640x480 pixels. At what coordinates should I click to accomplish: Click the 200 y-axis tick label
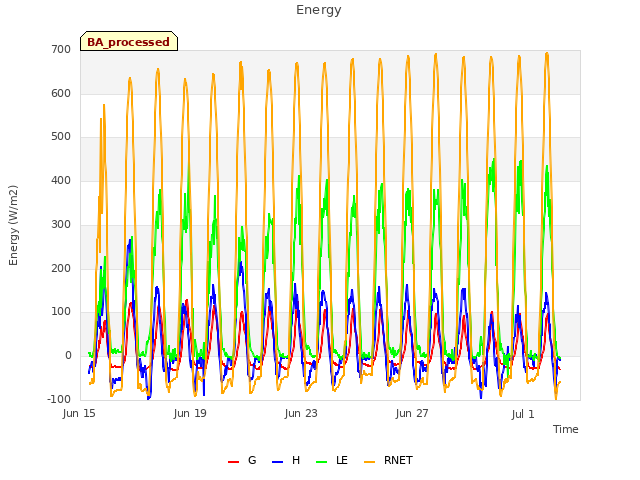(61, 268)
